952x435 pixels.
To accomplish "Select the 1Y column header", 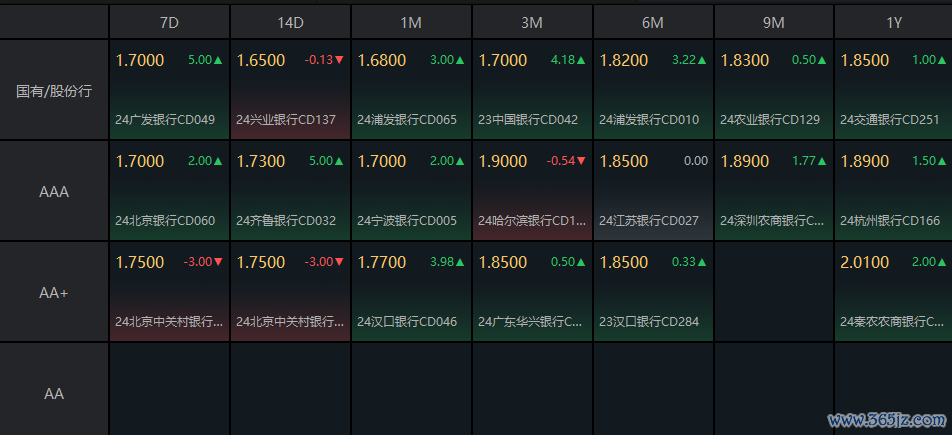I will point(894,22).
